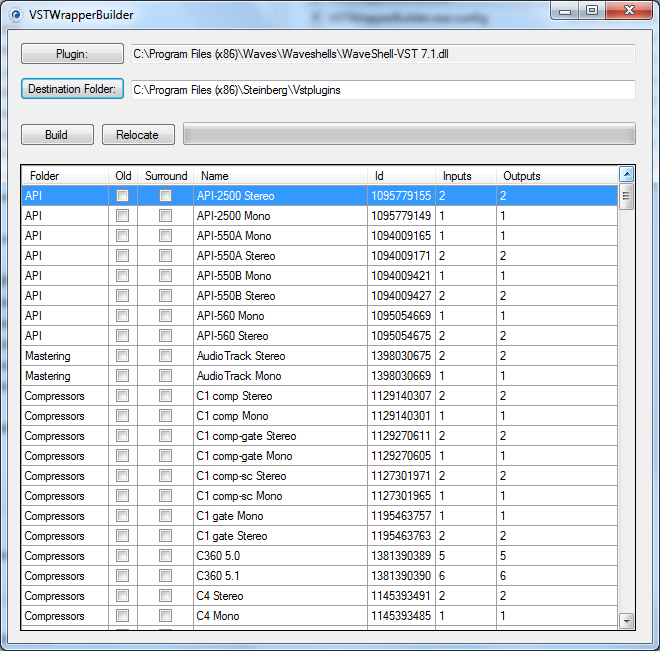Viewport: 660px width, 651px height.
Task: Enable Surround for AudioTrack Mono
Action: click(x=165, y=375)
